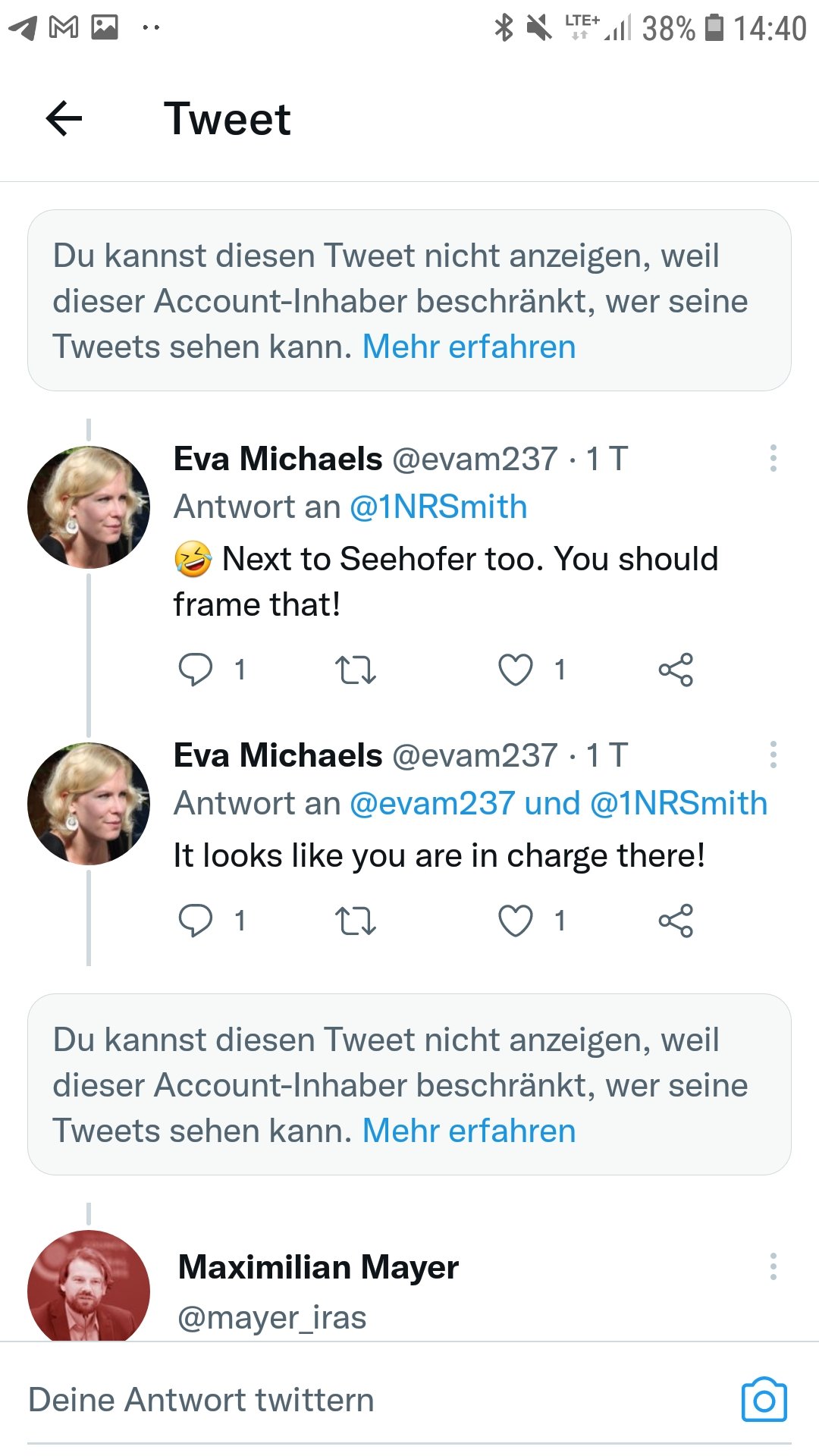Reply to the 'Next to Seehofer too' tweet

click(x=195, y=670)
